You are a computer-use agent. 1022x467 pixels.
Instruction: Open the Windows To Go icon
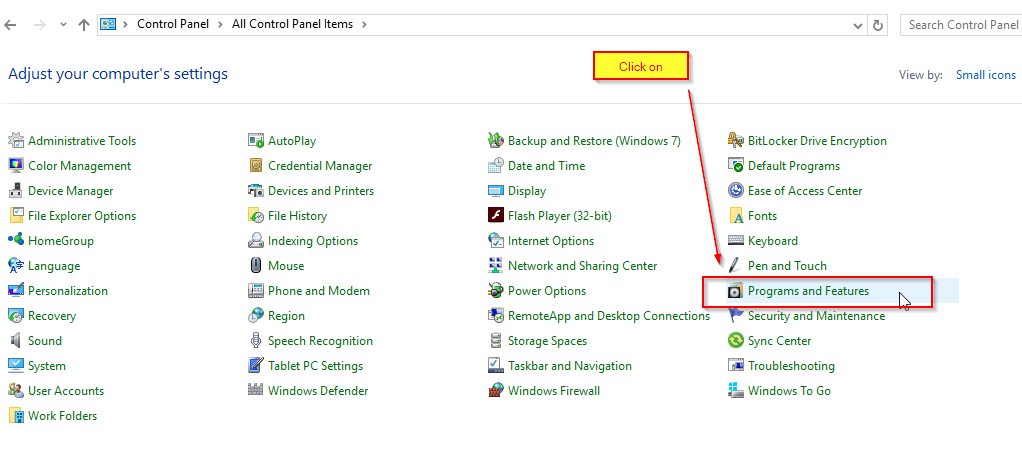[x=736, y=391]
